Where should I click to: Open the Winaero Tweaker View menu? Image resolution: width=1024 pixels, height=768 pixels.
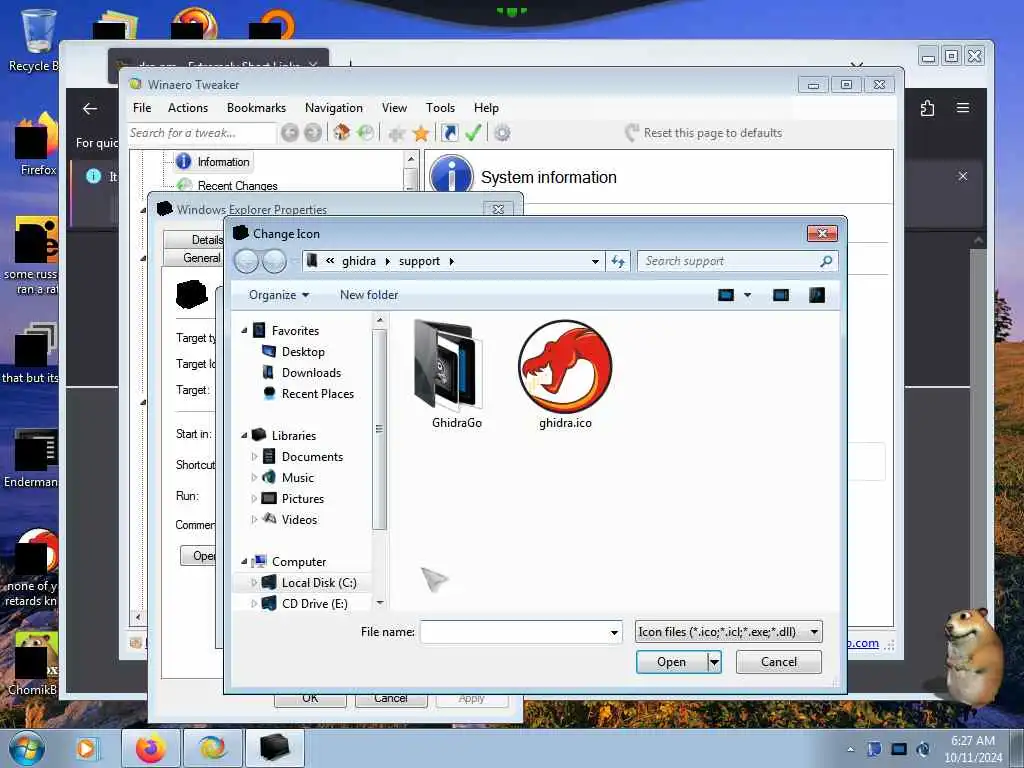[x=394, y=108]
